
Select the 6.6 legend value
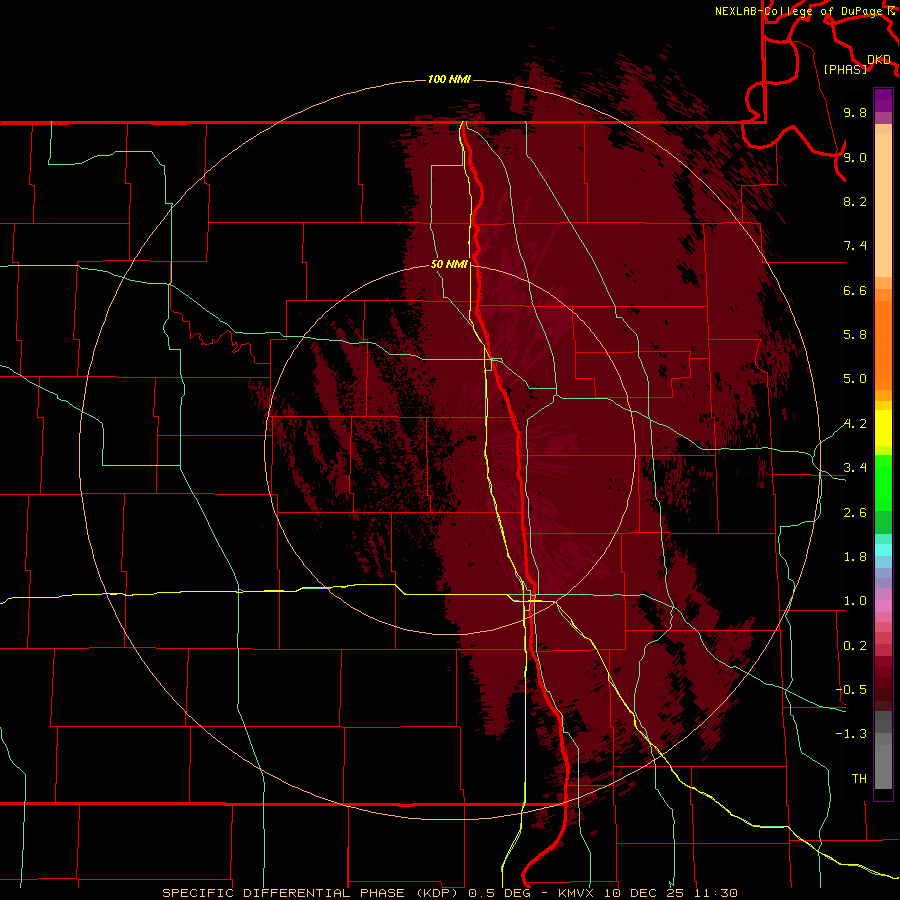coord(855,290)
